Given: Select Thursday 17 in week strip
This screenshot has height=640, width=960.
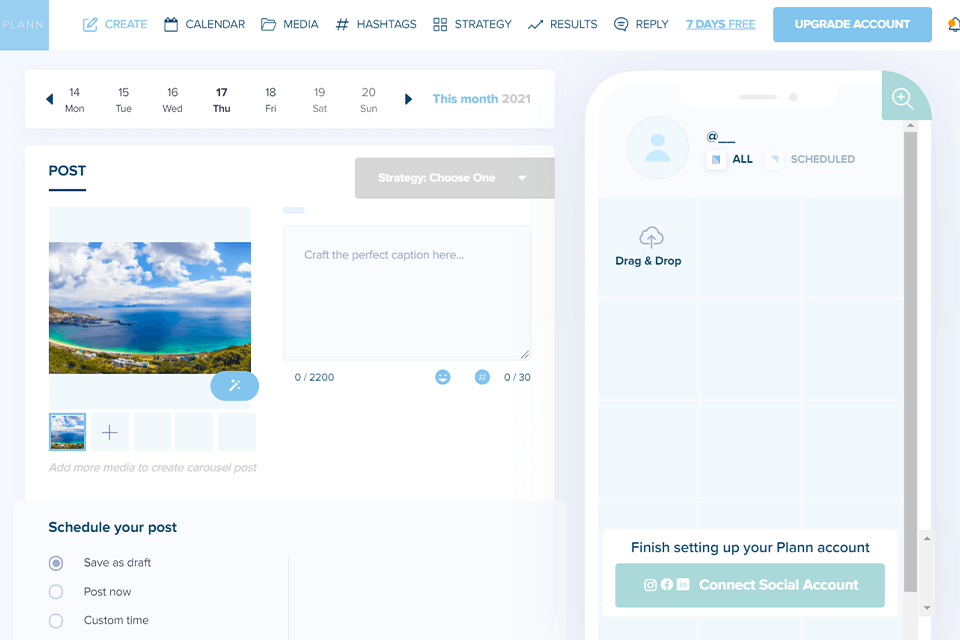Looking at the screenshot, I should 222,100.
